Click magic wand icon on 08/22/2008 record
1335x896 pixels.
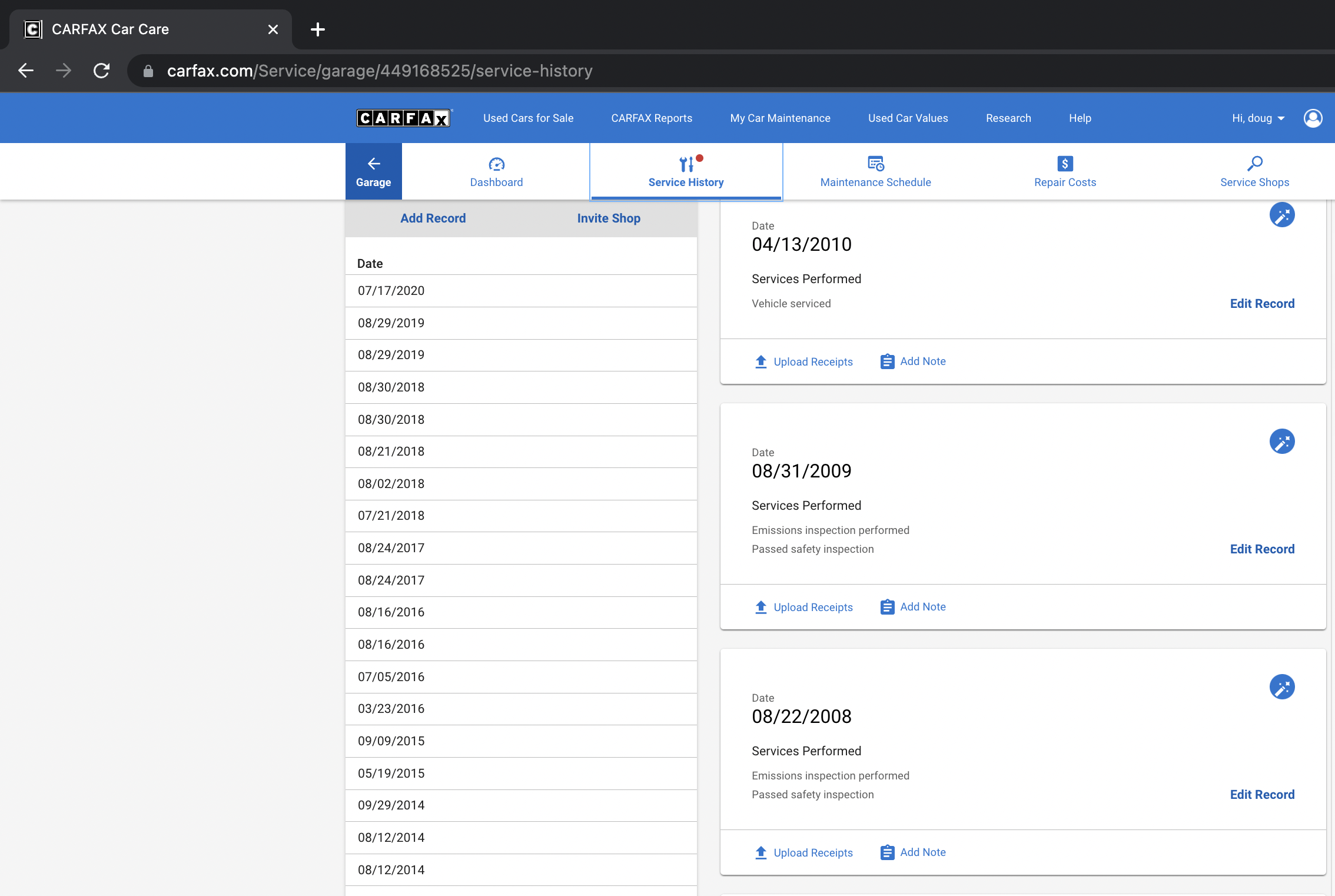coord(1282,687)
